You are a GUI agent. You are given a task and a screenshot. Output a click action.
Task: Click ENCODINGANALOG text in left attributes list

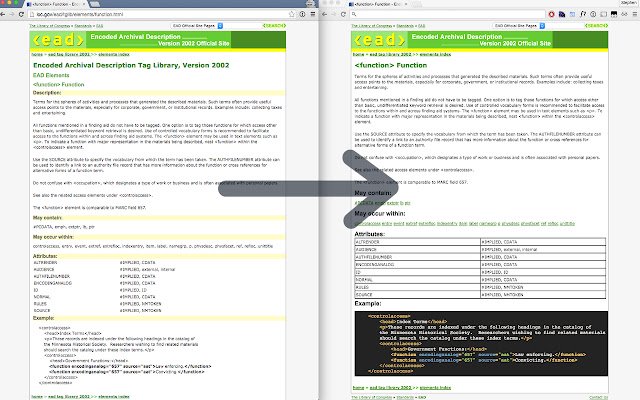tap(53, 283)
